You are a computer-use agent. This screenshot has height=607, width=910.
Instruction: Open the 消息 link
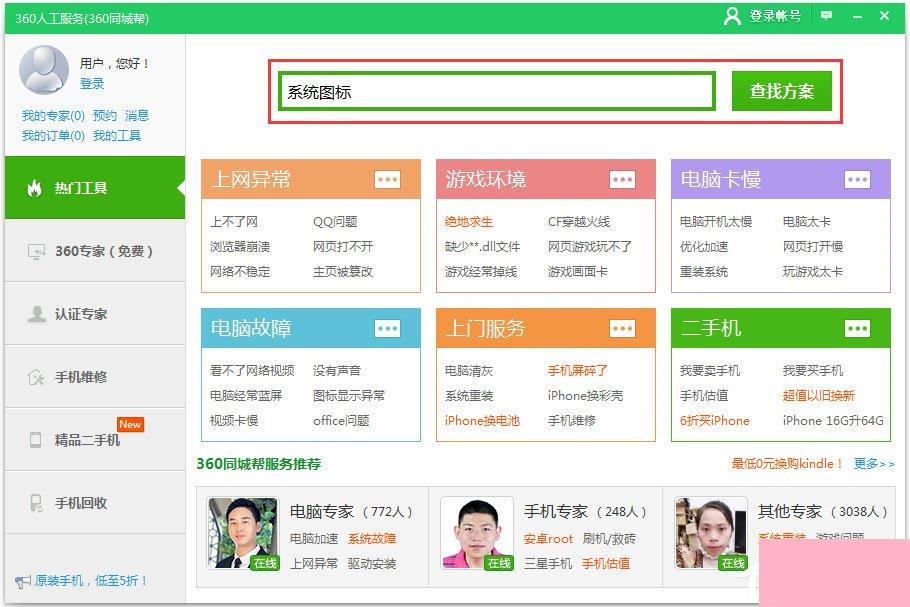point(137,115)
